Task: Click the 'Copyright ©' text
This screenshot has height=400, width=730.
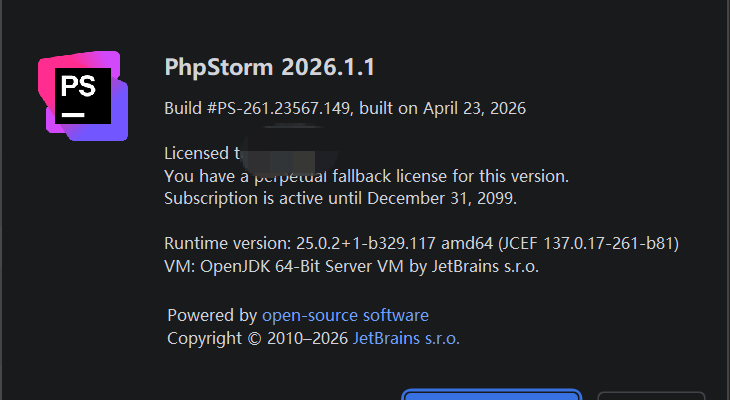Action: [215, 339]
